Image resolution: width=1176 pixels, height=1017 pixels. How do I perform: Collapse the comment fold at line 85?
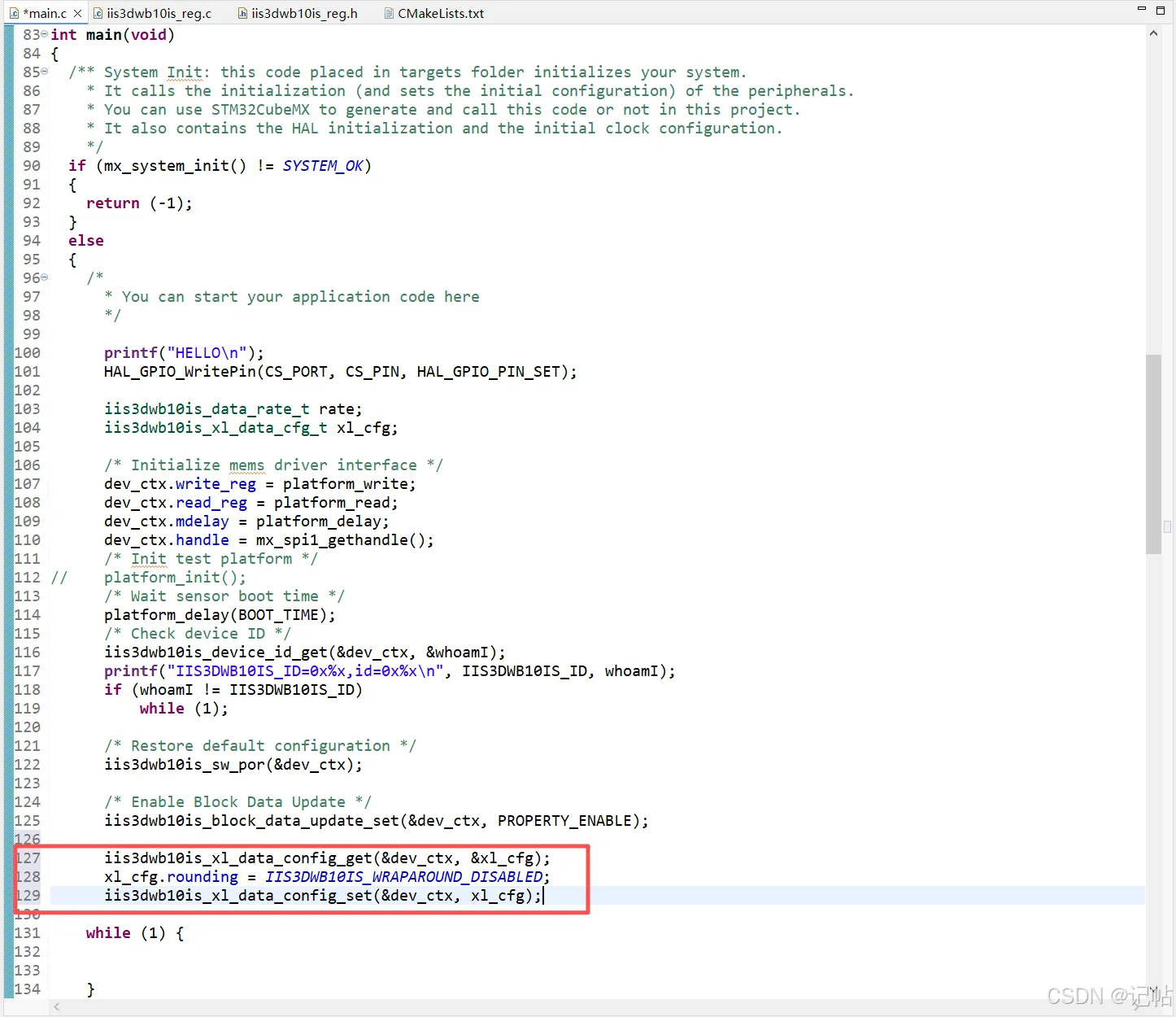point(44,72)
